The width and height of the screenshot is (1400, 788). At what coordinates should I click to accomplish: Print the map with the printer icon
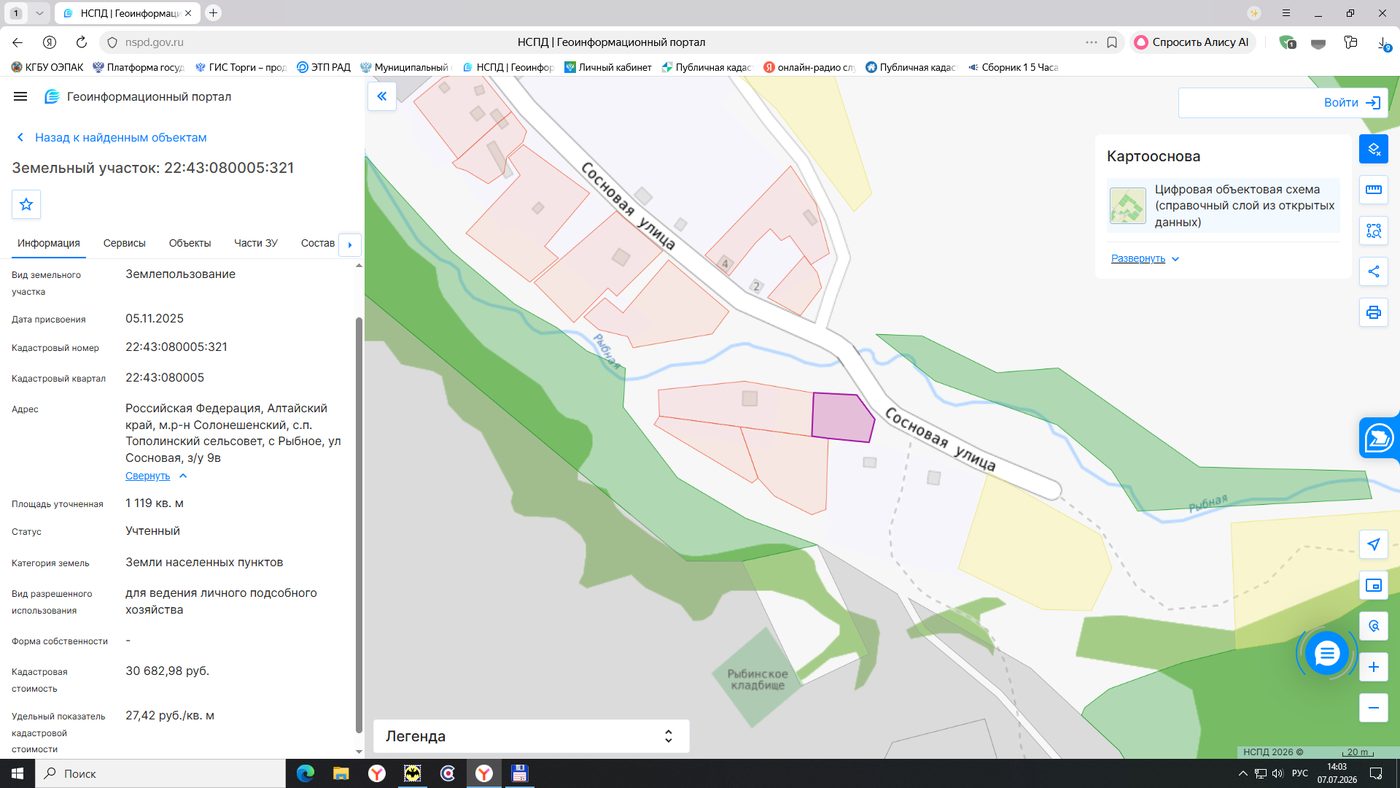pos(1373,312)
